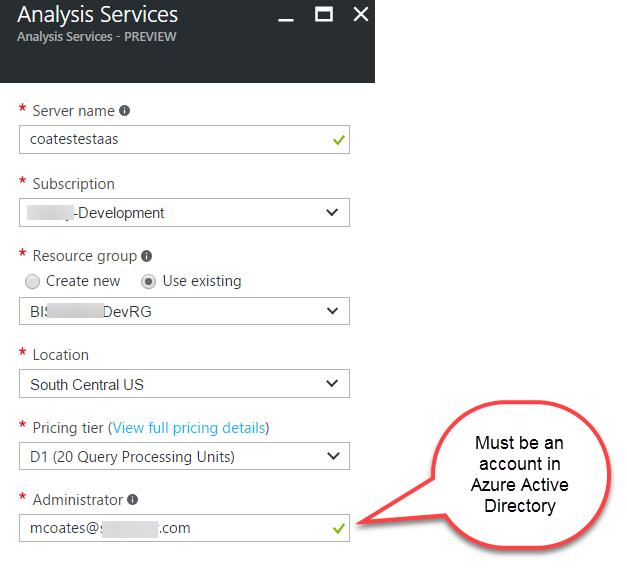
Task: Click the Administrator label
Action: tap(78, 500)
